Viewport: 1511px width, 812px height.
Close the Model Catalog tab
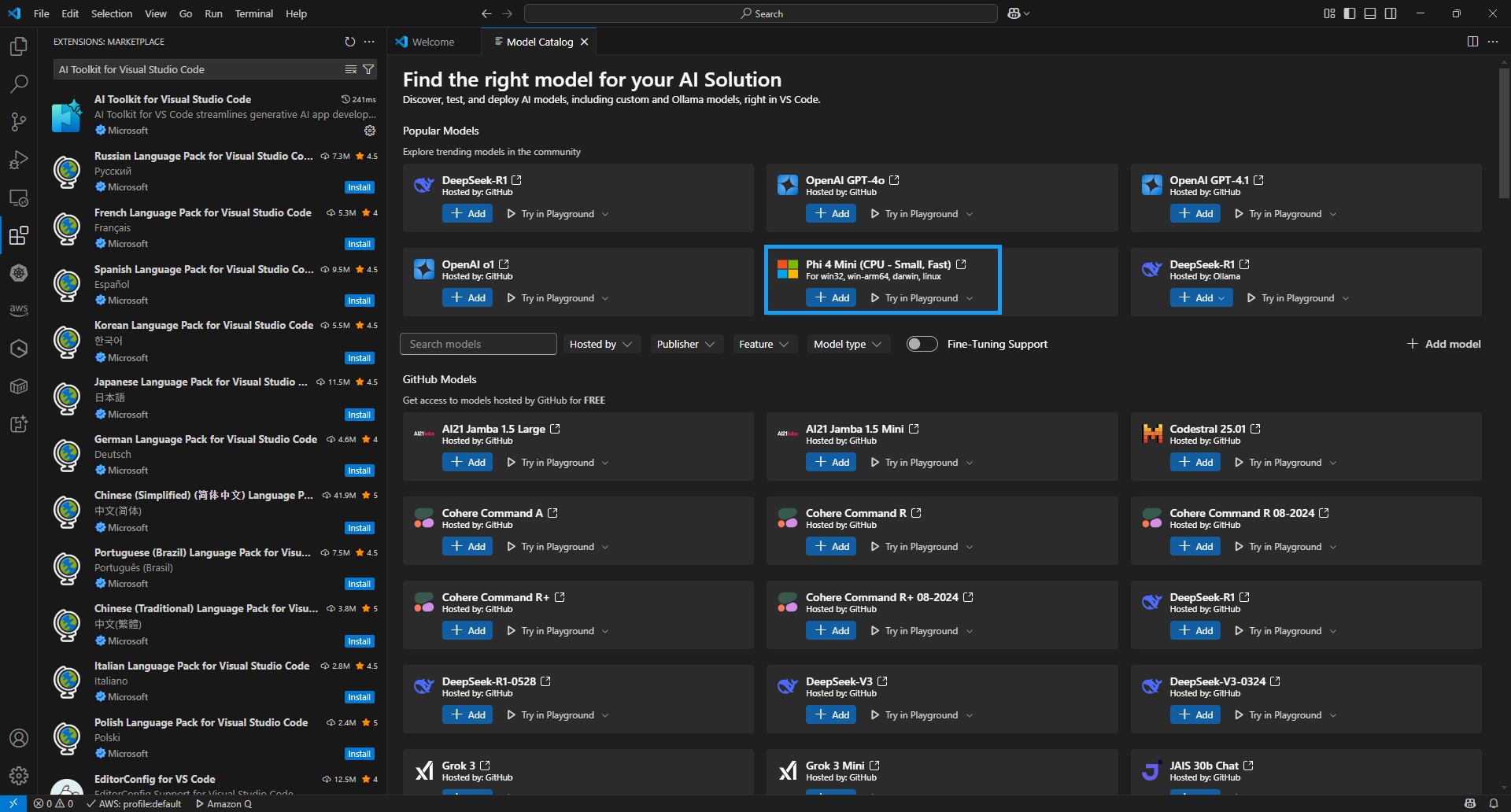pyautogui.click(x=584, y=42)
